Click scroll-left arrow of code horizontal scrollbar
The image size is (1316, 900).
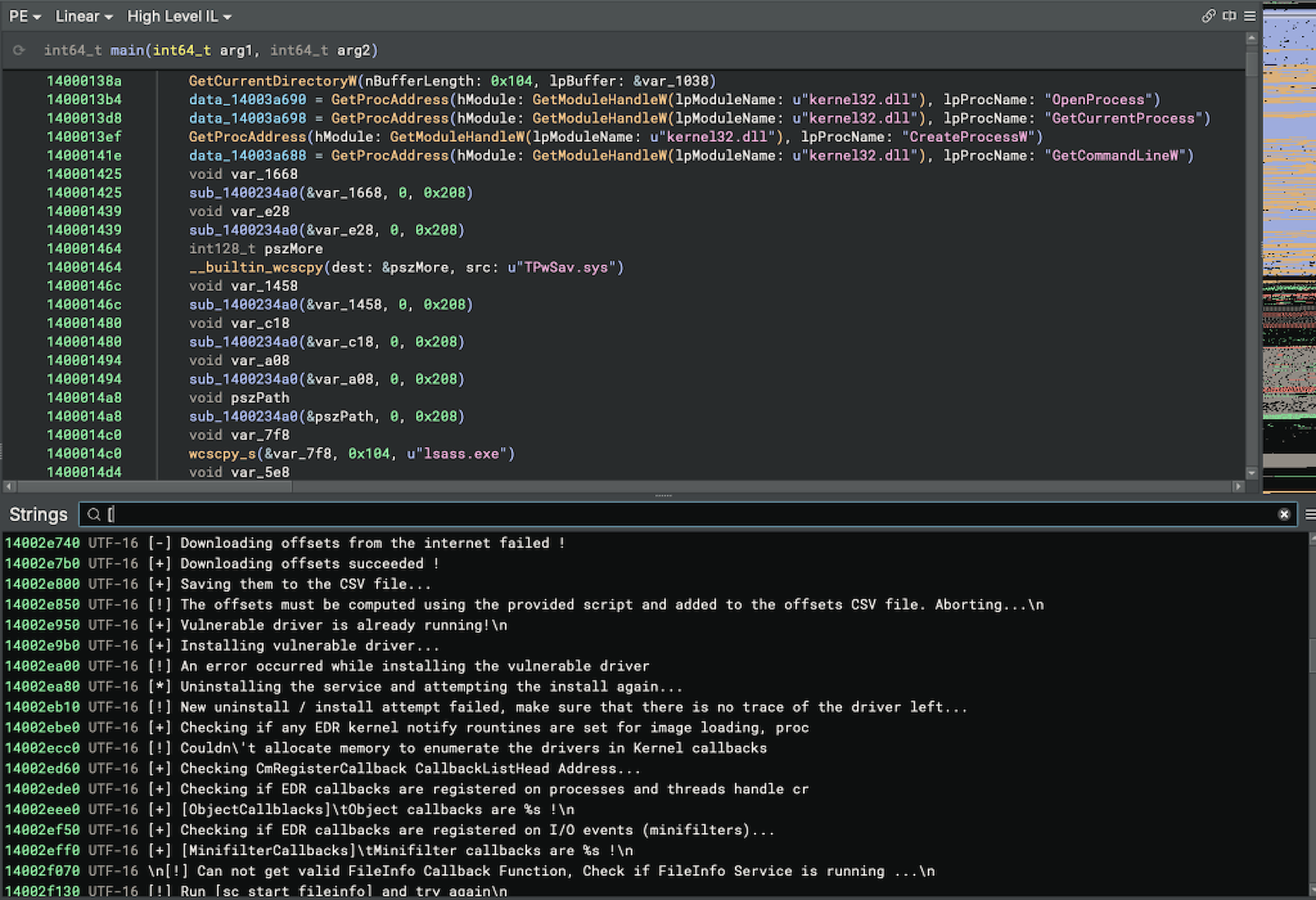(x=8, y=487)
